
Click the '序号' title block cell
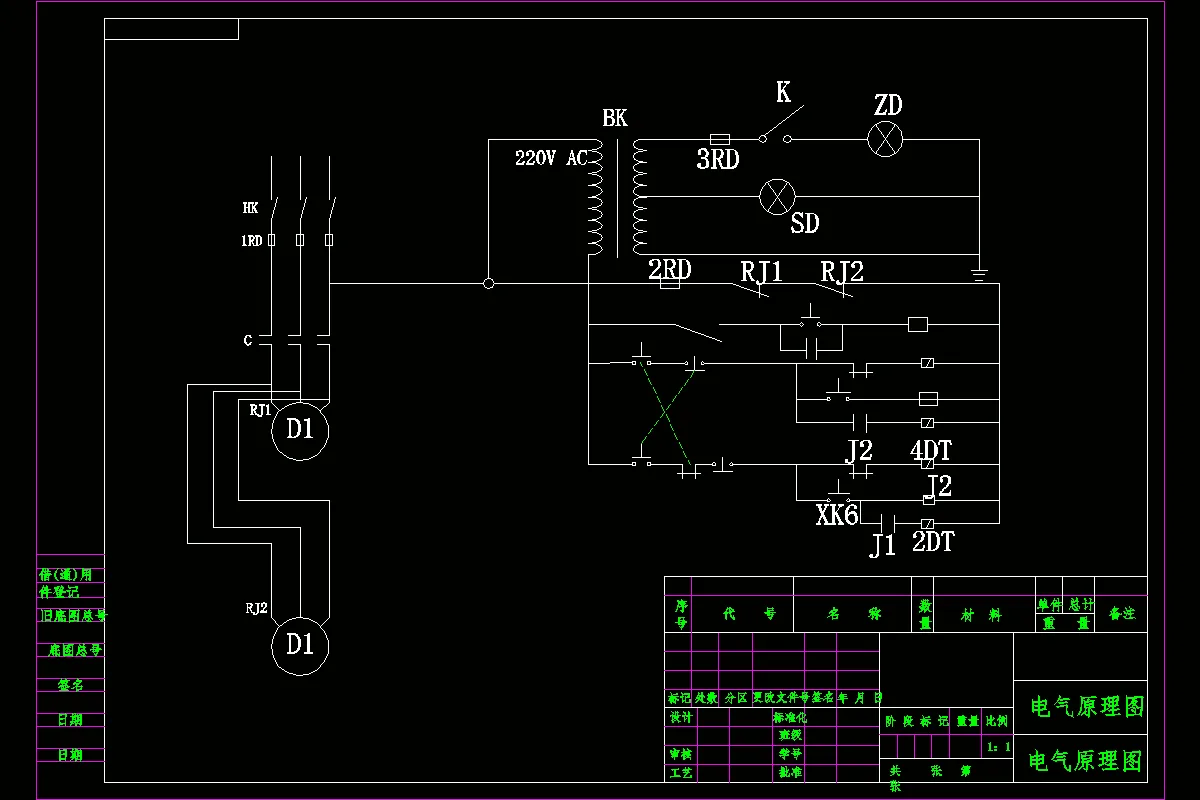pos(681,614)
